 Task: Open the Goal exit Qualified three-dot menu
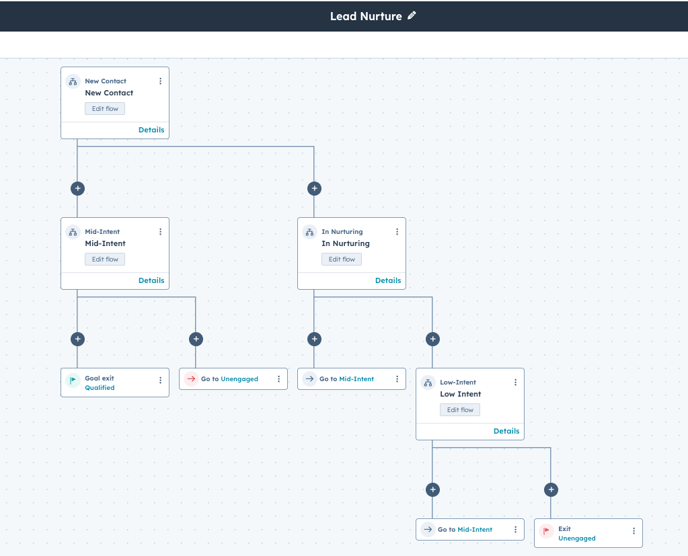[160, 380]
